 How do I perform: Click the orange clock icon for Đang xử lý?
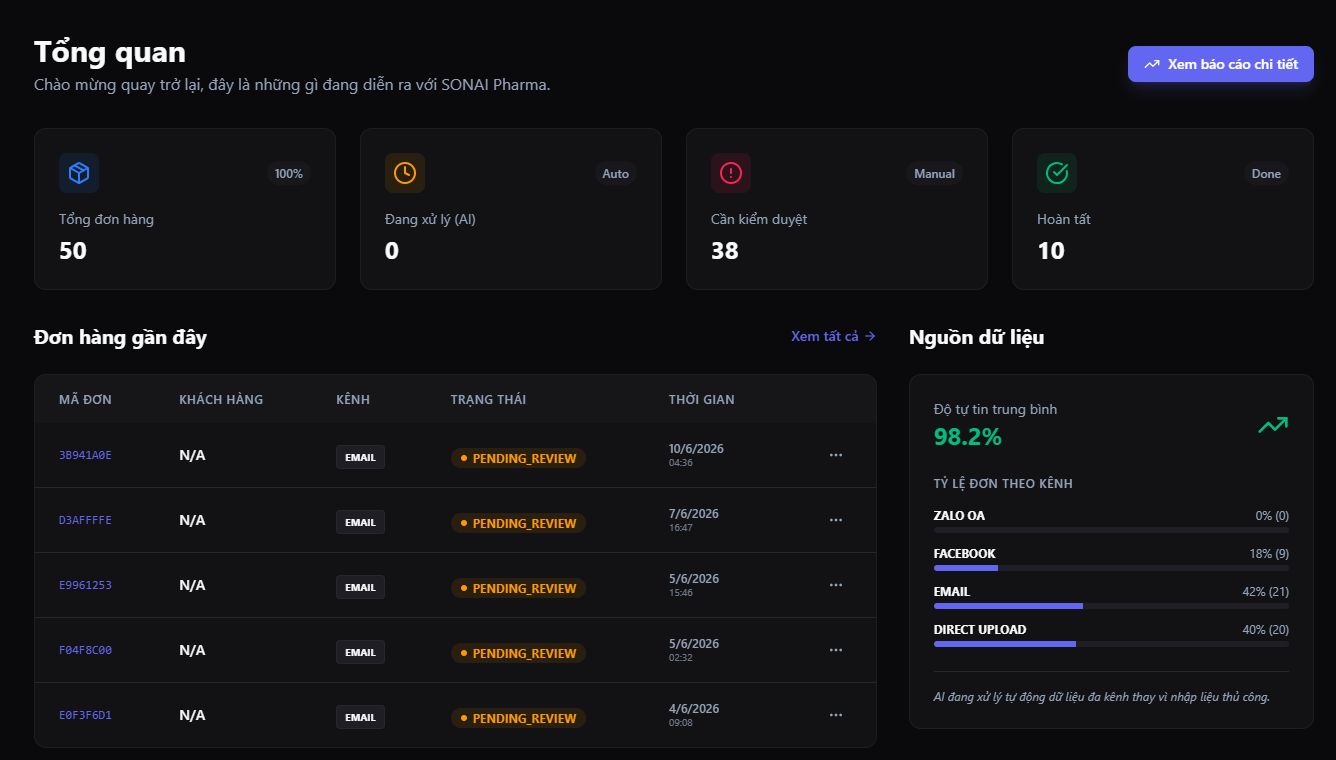405,173
